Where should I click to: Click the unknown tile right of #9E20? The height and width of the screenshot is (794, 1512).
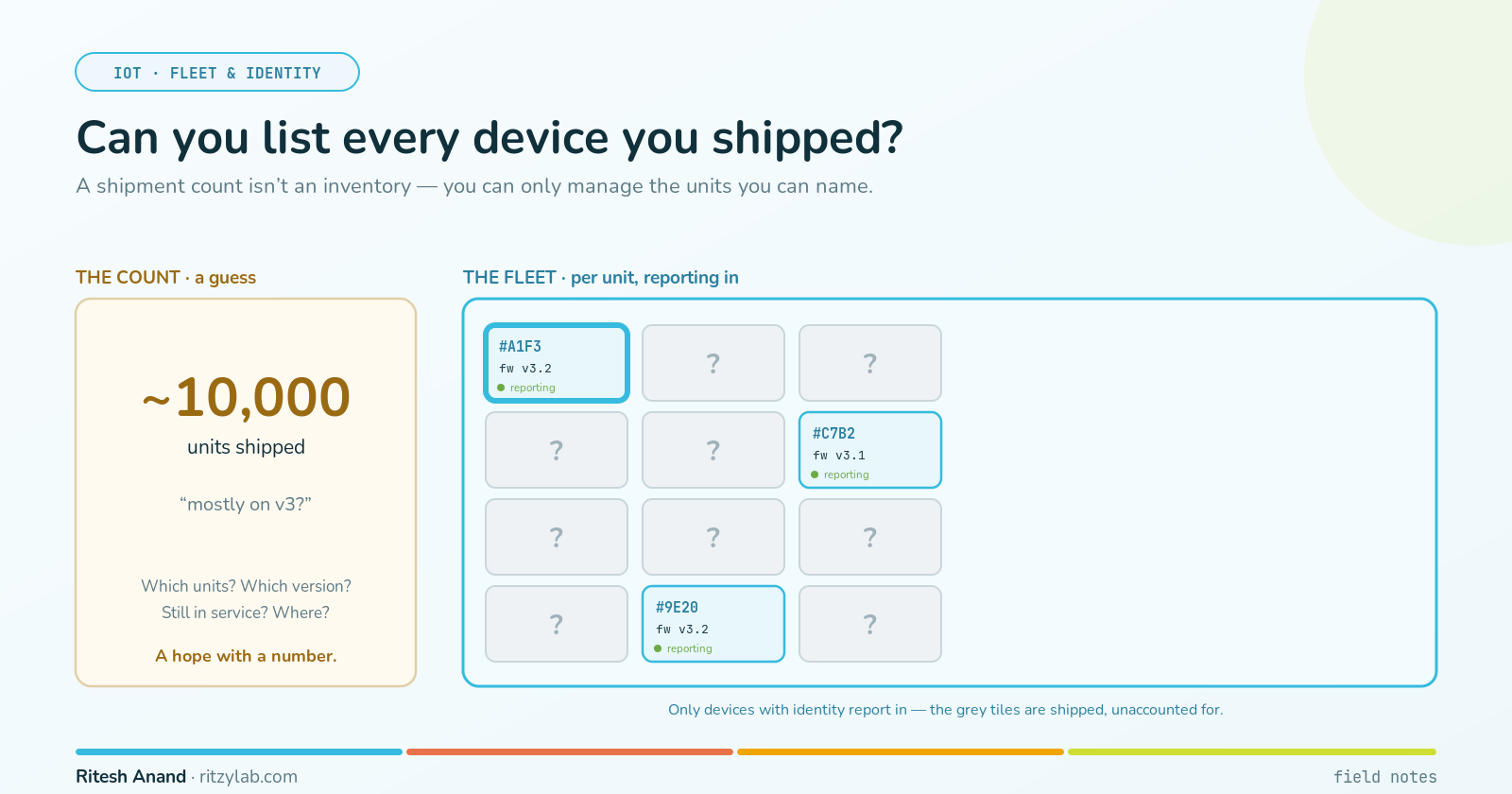click(x=870, y=624)
